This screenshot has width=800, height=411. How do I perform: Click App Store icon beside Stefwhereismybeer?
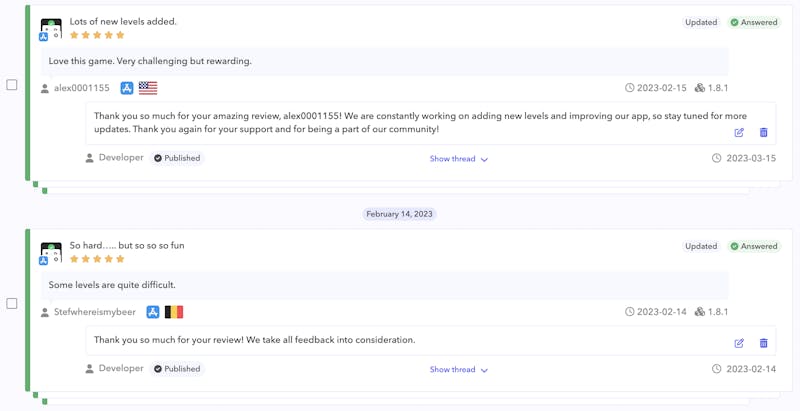[153, 312]
